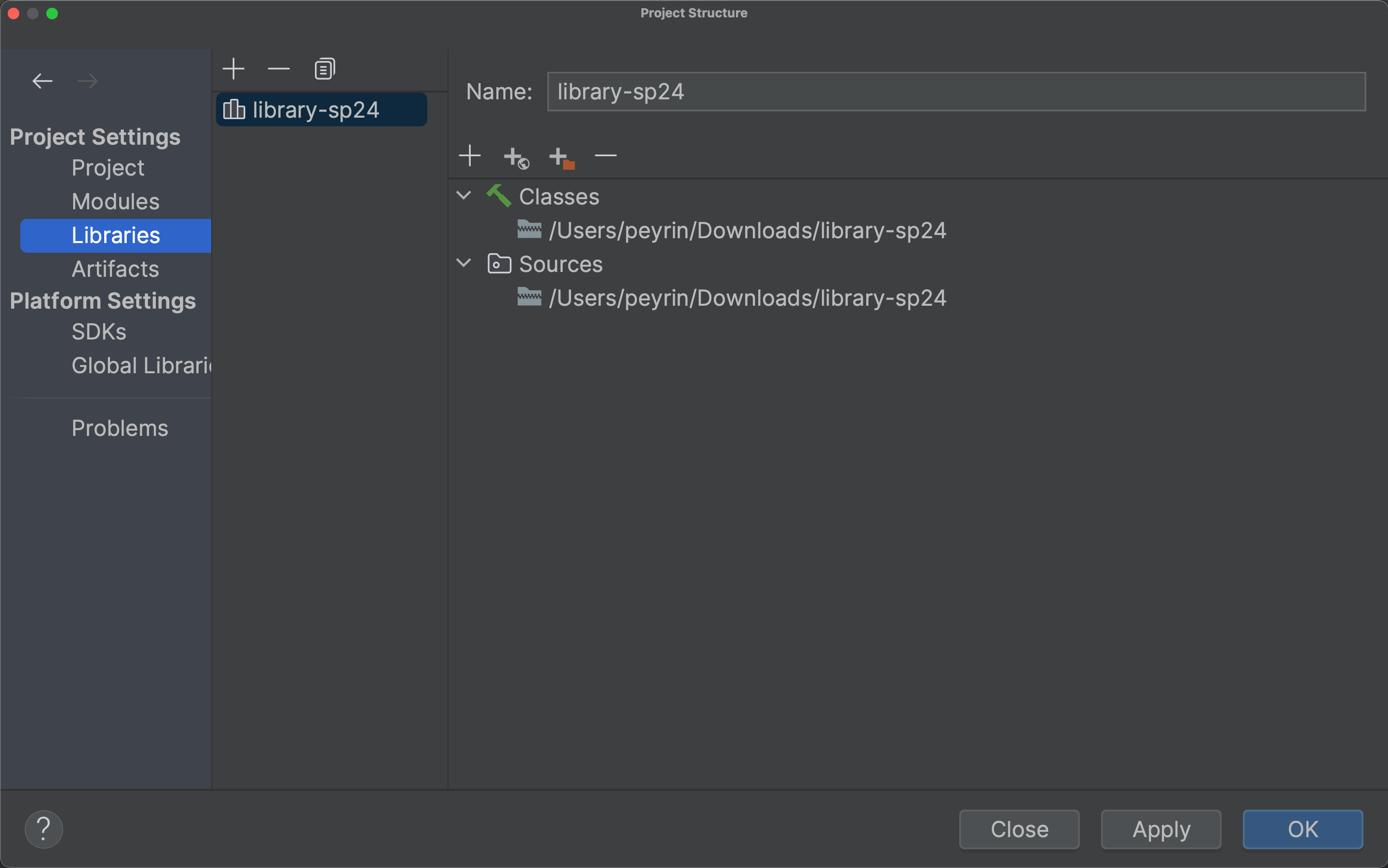Open the Modules settings page
Image resolution: width=1388 pixels, height=868 pixels.
point(115,202)
